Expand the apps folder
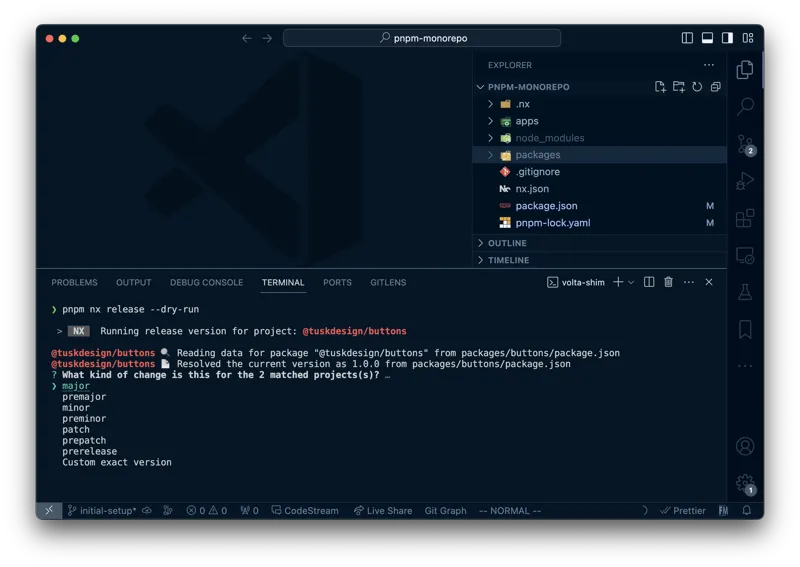This screenshot has width=800, height=567. (527, 121)
